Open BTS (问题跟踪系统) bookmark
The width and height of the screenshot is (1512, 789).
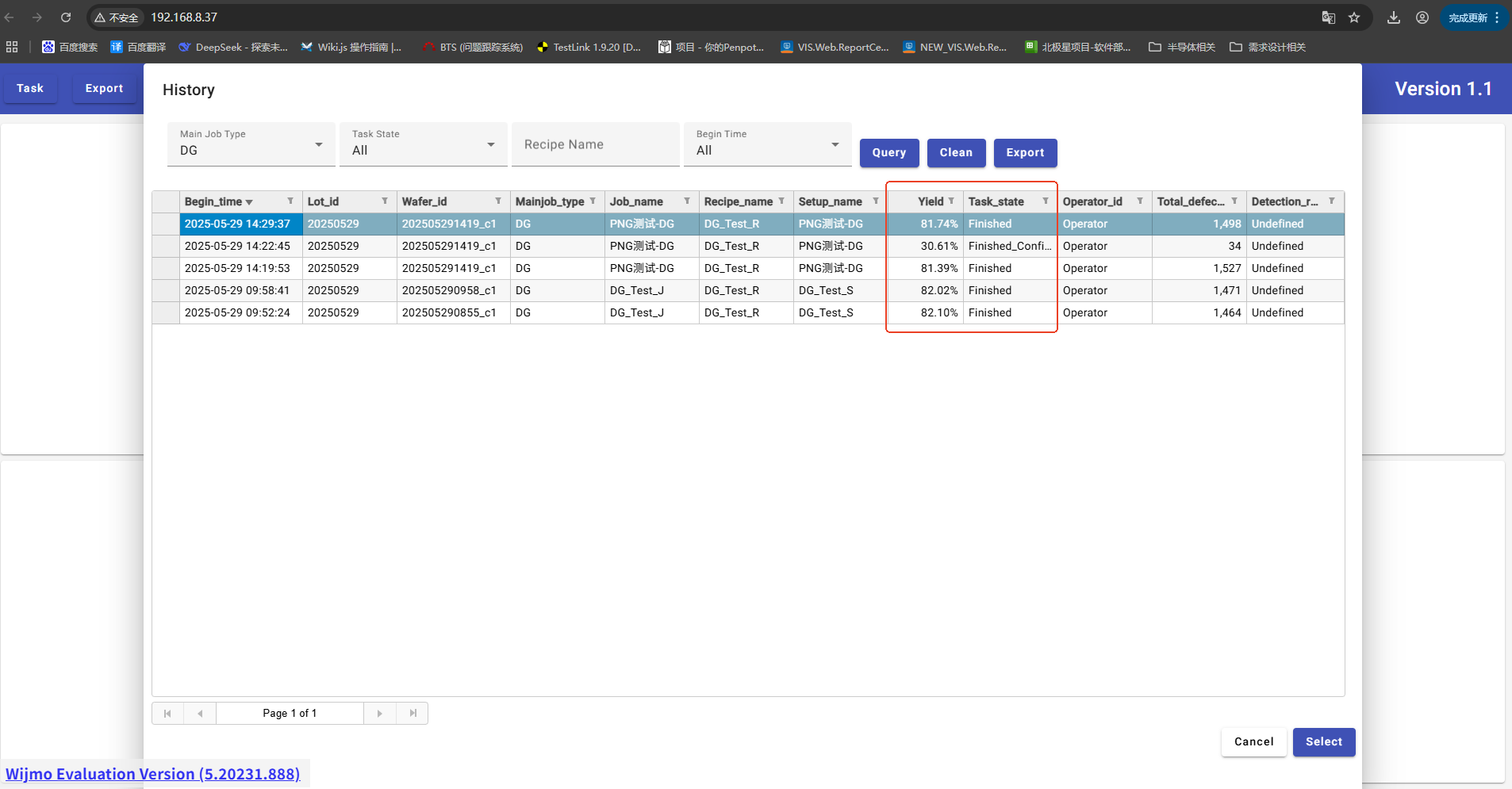click(x=473, y=48)
